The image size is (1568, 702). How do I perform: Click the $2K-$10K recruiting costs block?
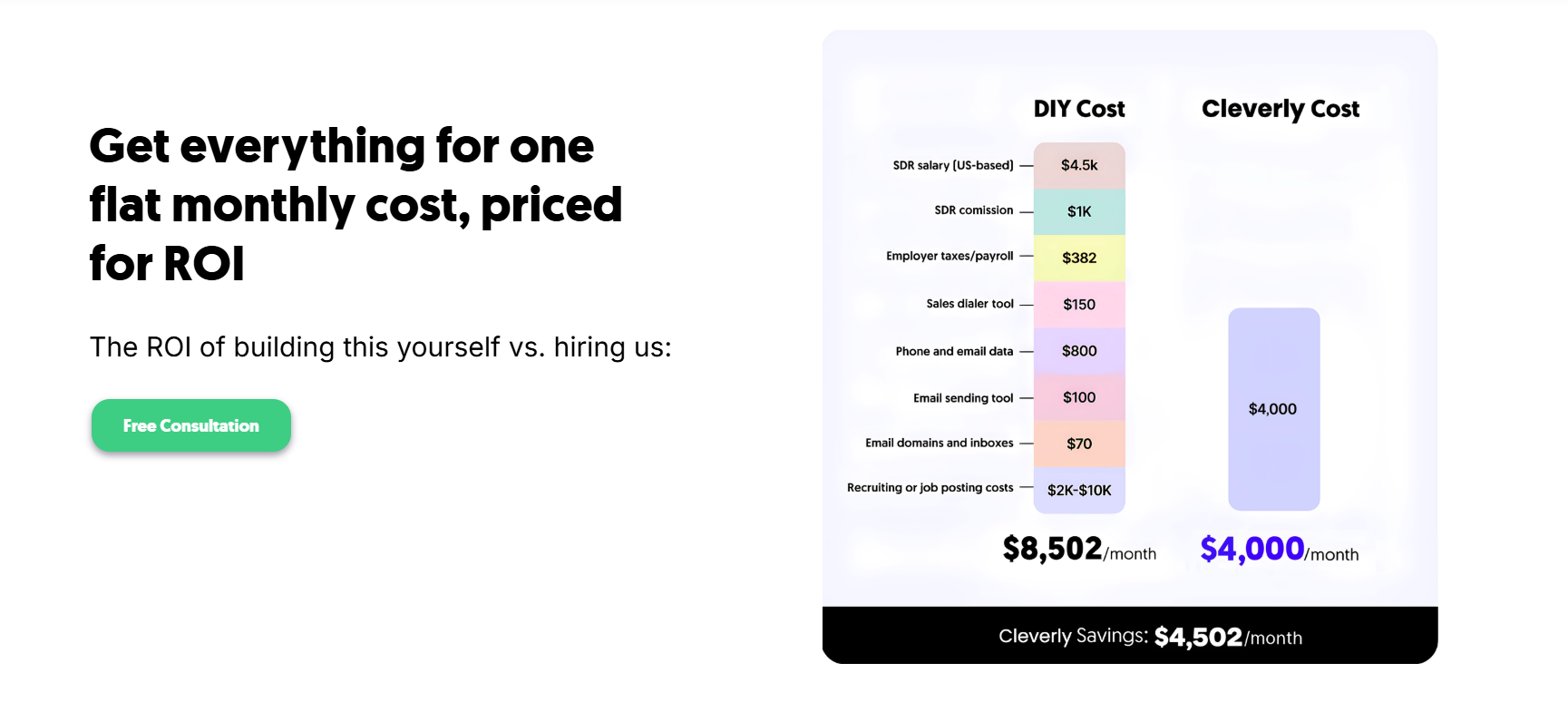click(1079, 490)
